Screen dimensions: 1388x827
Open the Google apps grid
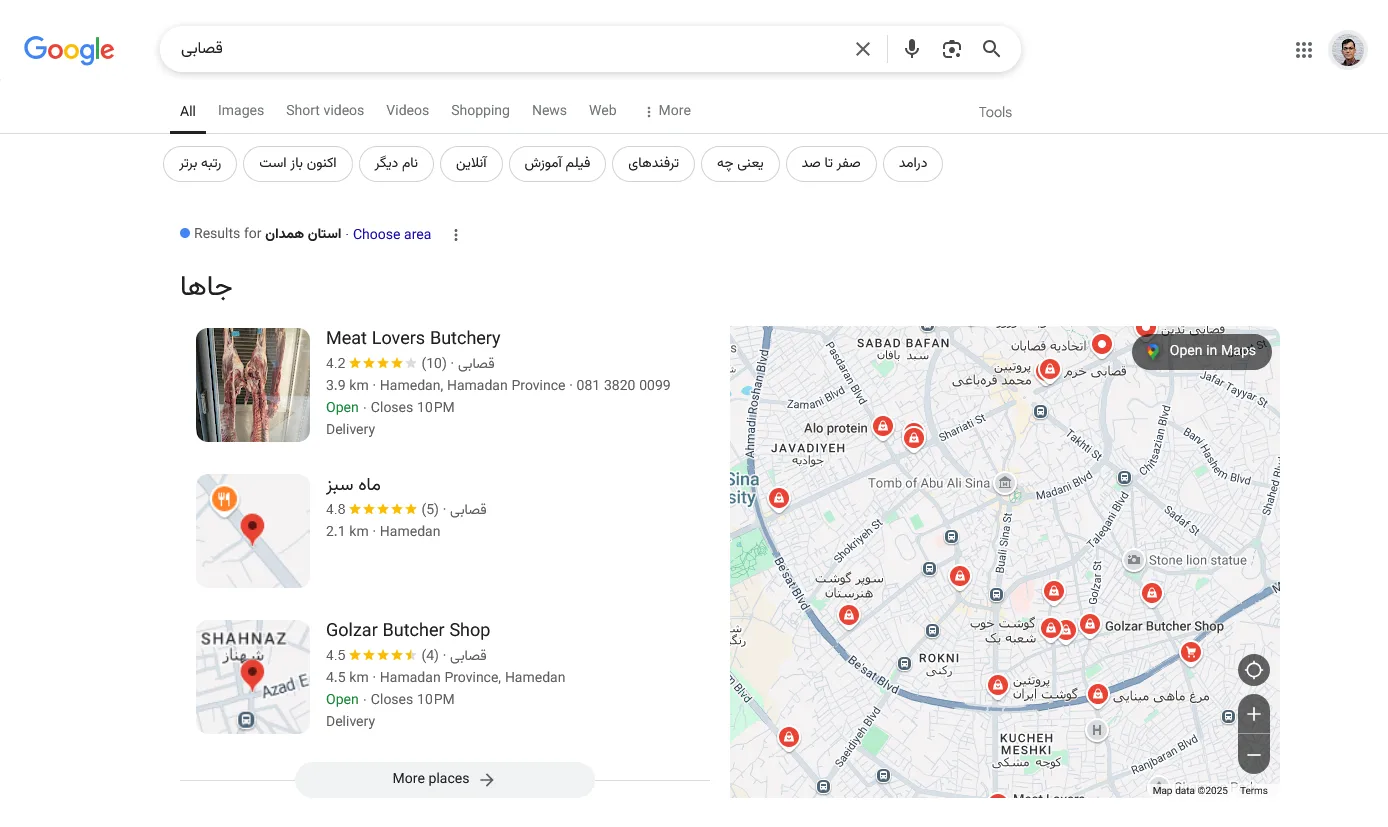(1304, 50)
